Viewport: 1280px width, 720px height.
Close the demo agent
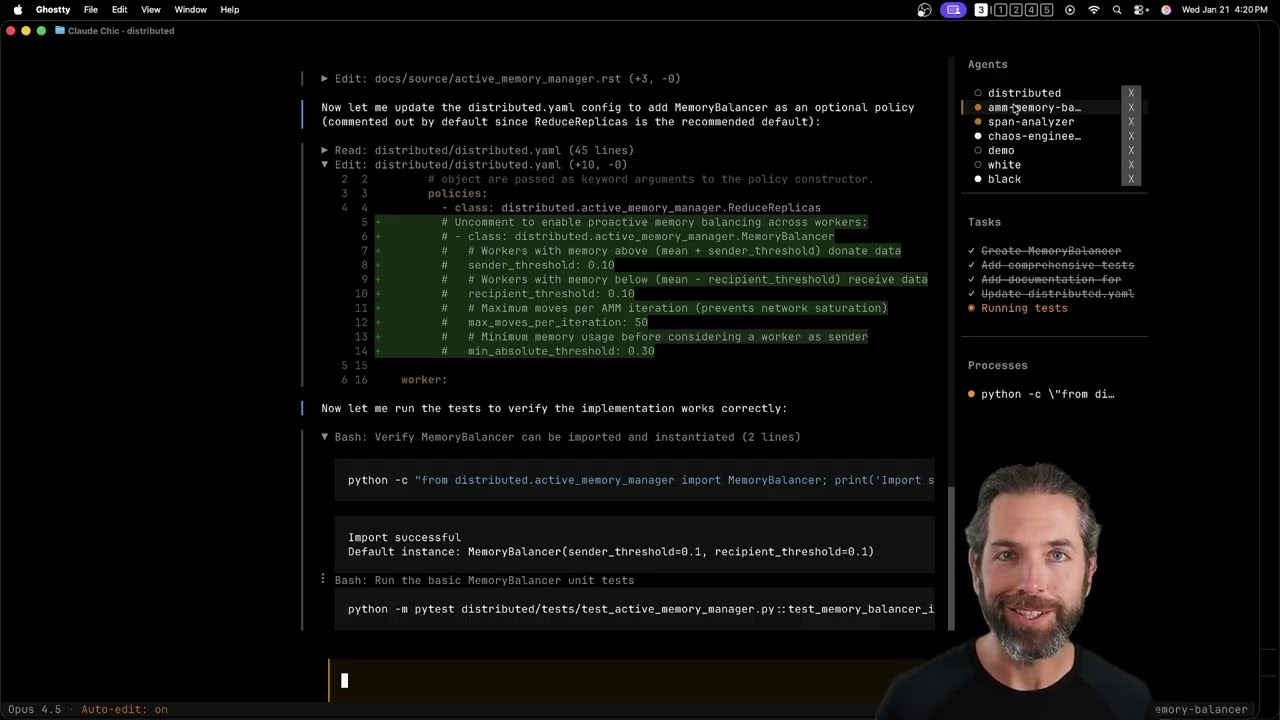click(1131, 150)
